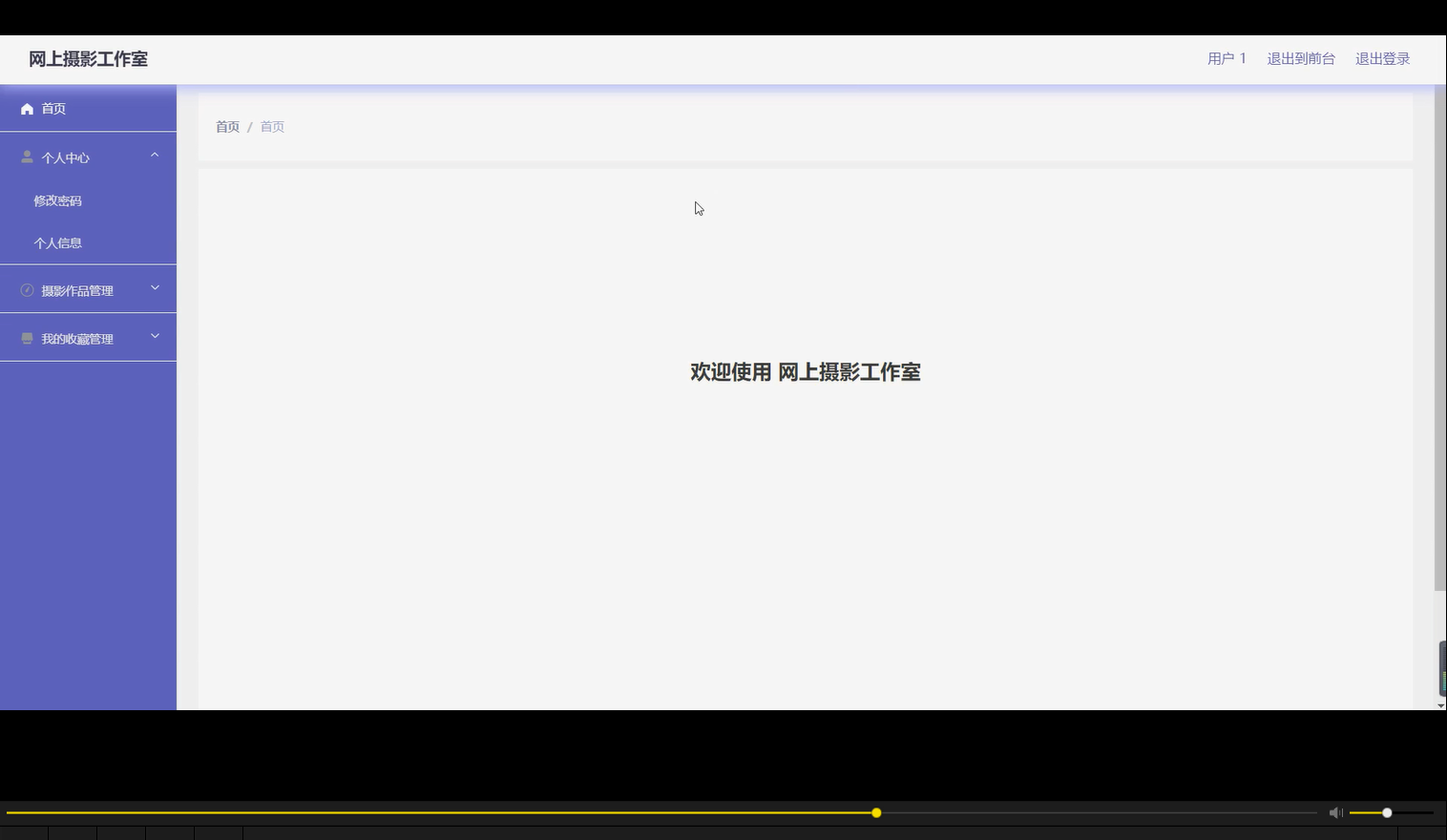1447x840 pixels.
Task: Click the monitor icon beside 我的收藏管理
Action: (27, 337)
